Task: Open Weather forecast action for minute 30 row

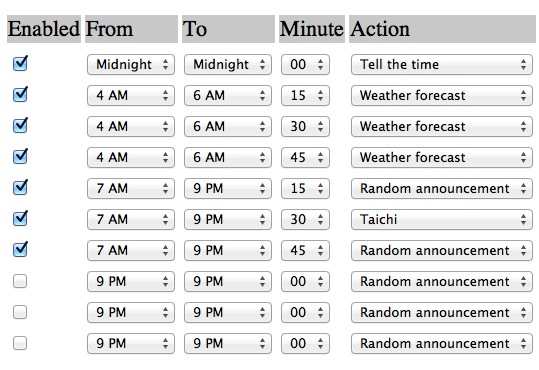Action: (442, 127)
